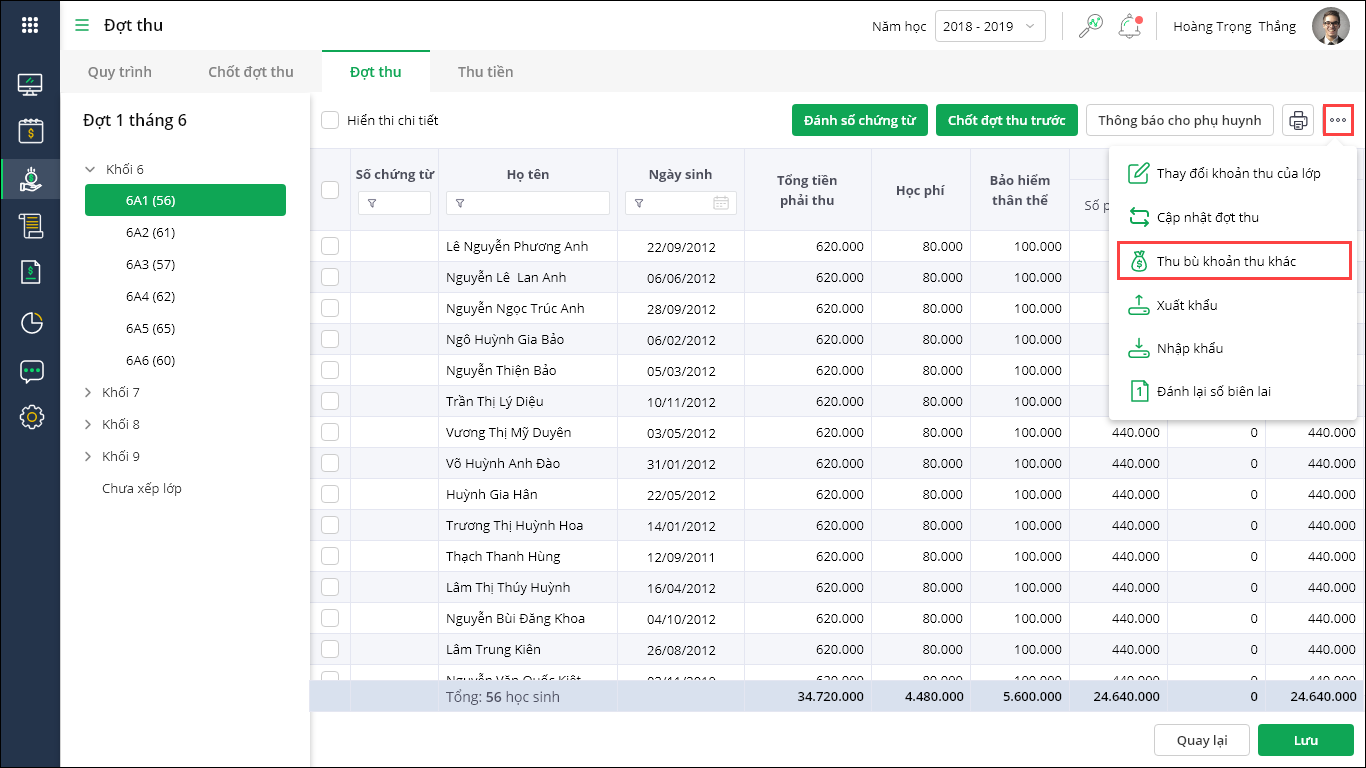
Task: Click the printer icon button
Action: pos(1298,121)
